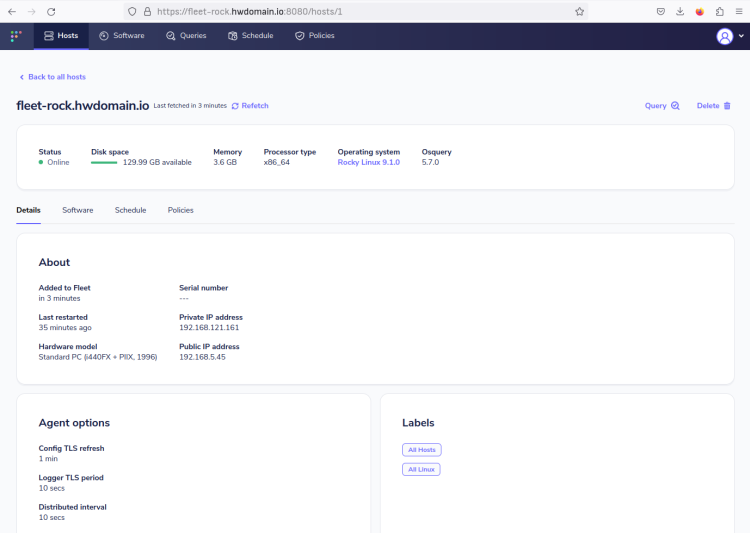Switch to the host Software tab
This screenshot has height=533, width=750.
(77, 210)
